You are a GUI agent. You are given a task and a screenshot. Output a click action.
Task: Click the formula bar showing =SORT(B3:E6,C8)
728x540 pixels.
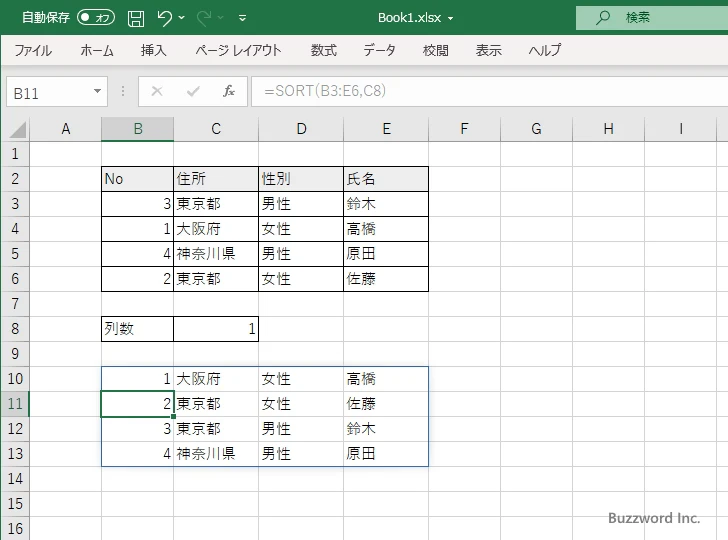click(x=490, y=91)
